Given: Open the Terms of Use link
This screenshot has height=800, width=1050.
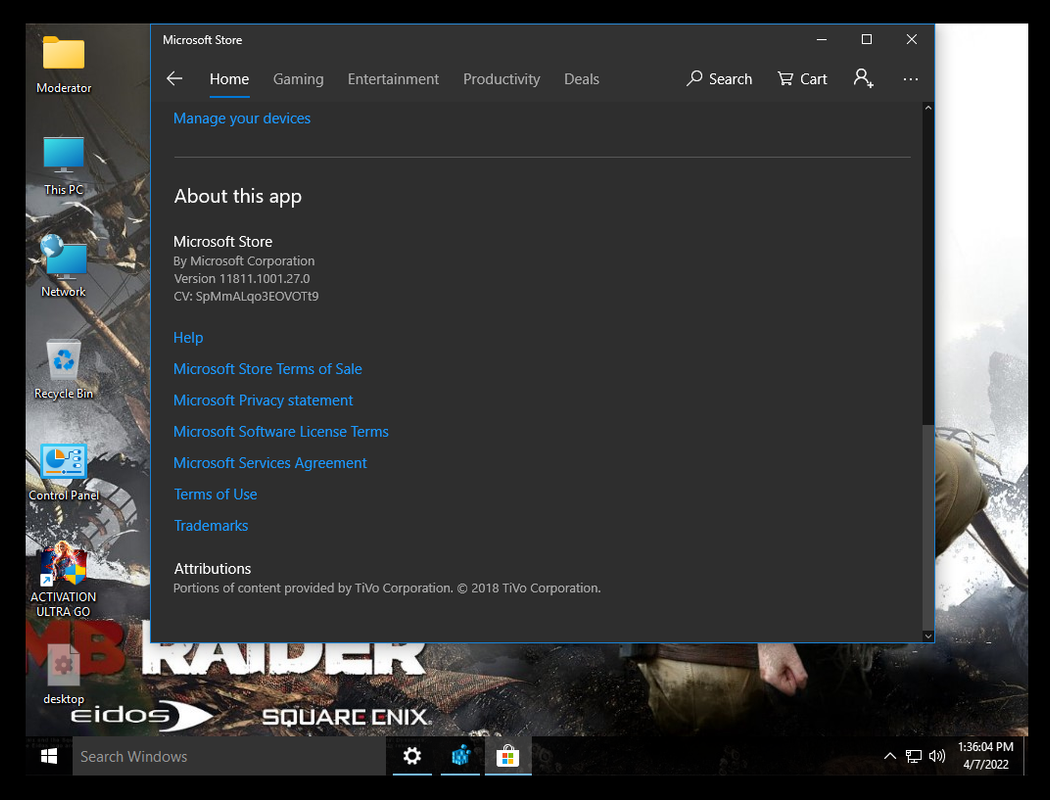Looking at the screenshot, I should [216, 495].
